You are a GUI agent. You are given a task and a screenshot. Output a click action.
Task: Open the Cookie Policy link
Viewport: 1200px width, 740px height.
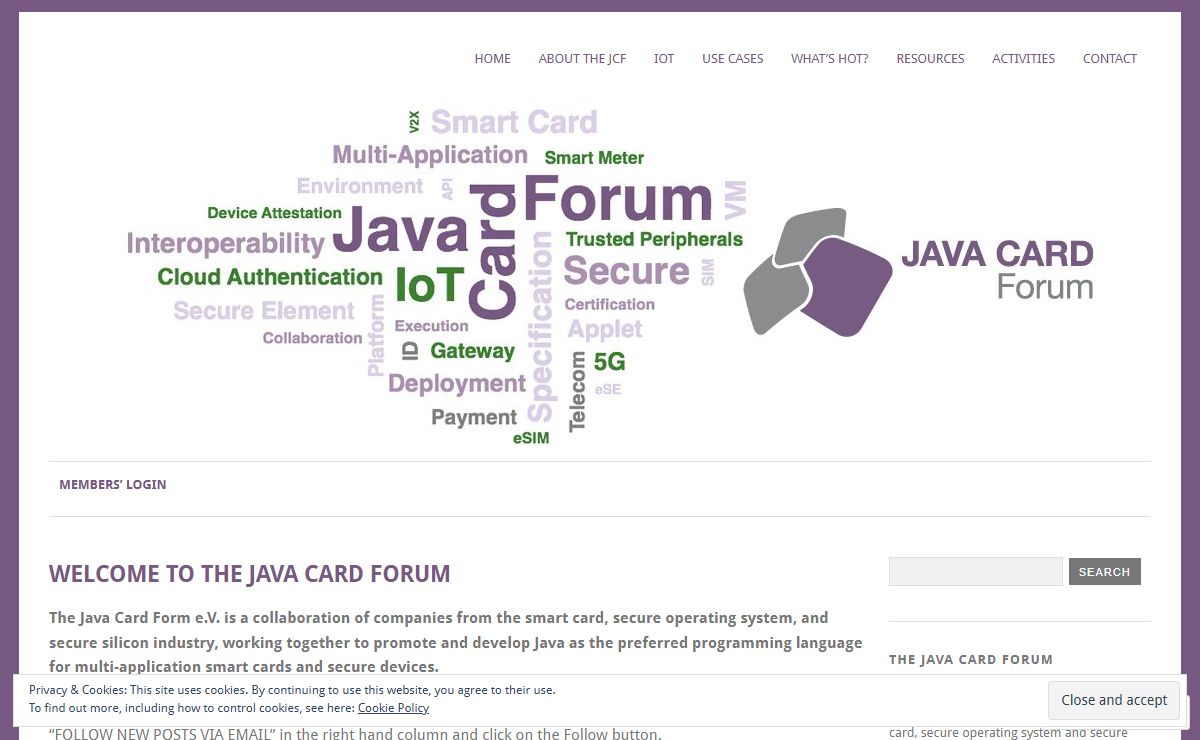pyautogui.click(x=393, y=708)
